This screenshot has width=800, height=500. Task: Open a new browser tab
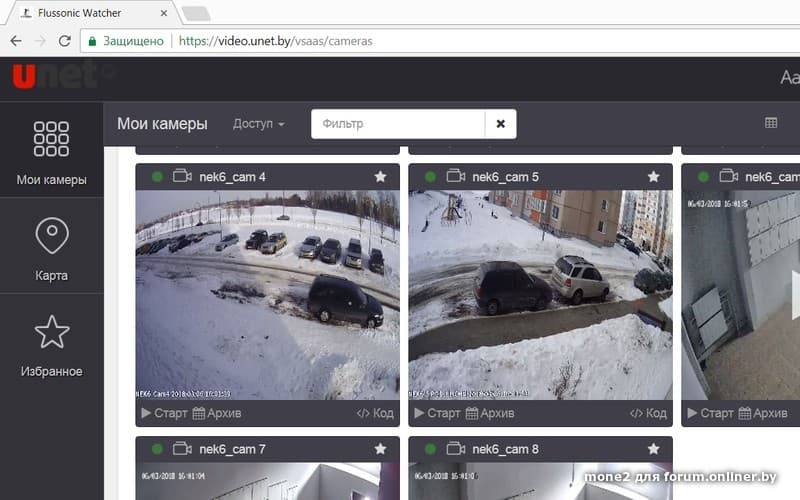(x=196, y=14)
